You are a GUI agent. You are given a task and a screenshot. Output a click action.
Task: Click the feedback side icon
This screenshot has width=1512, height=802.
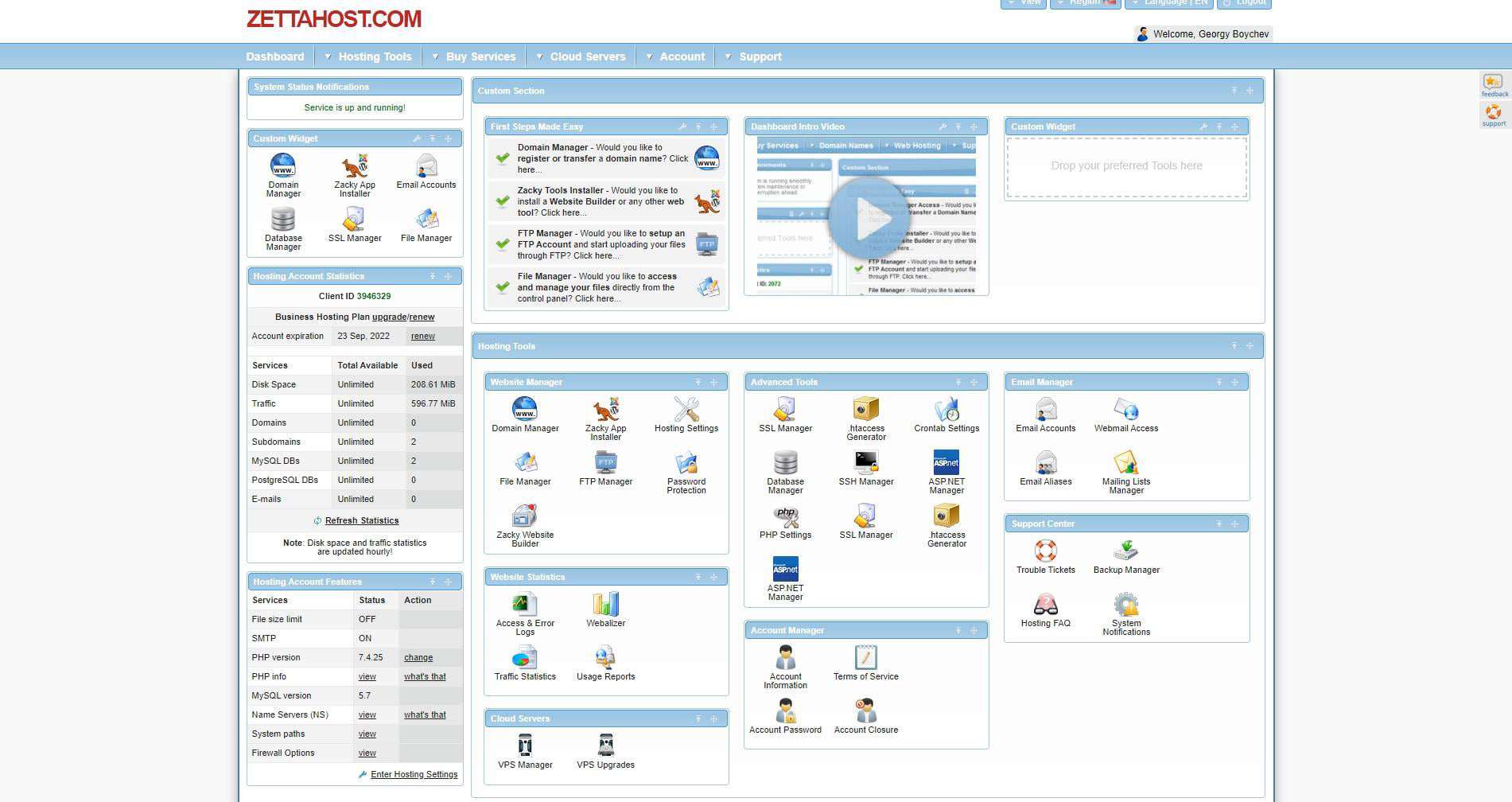1494,85
